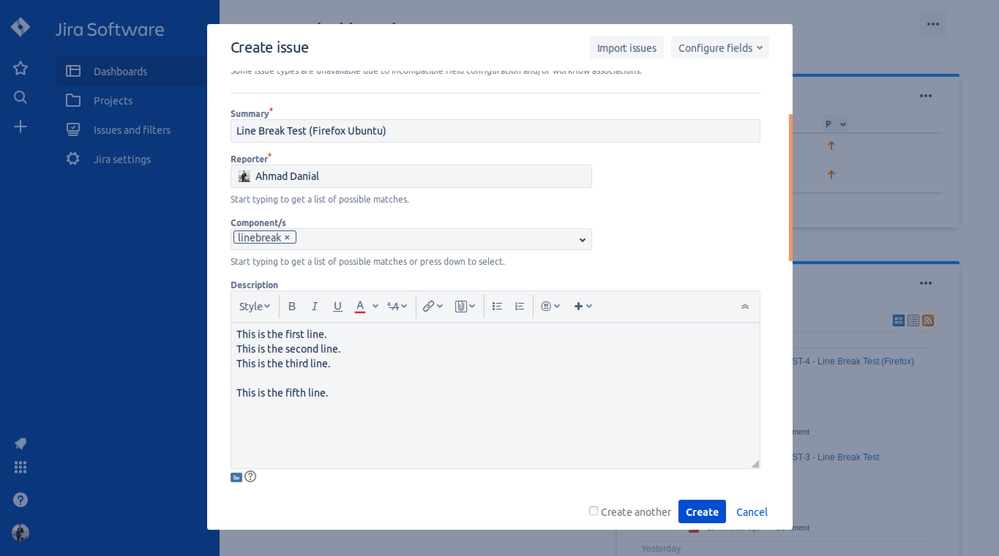The image size is (999, 556).
Task: Click the Import issues button
Action: 626,48
